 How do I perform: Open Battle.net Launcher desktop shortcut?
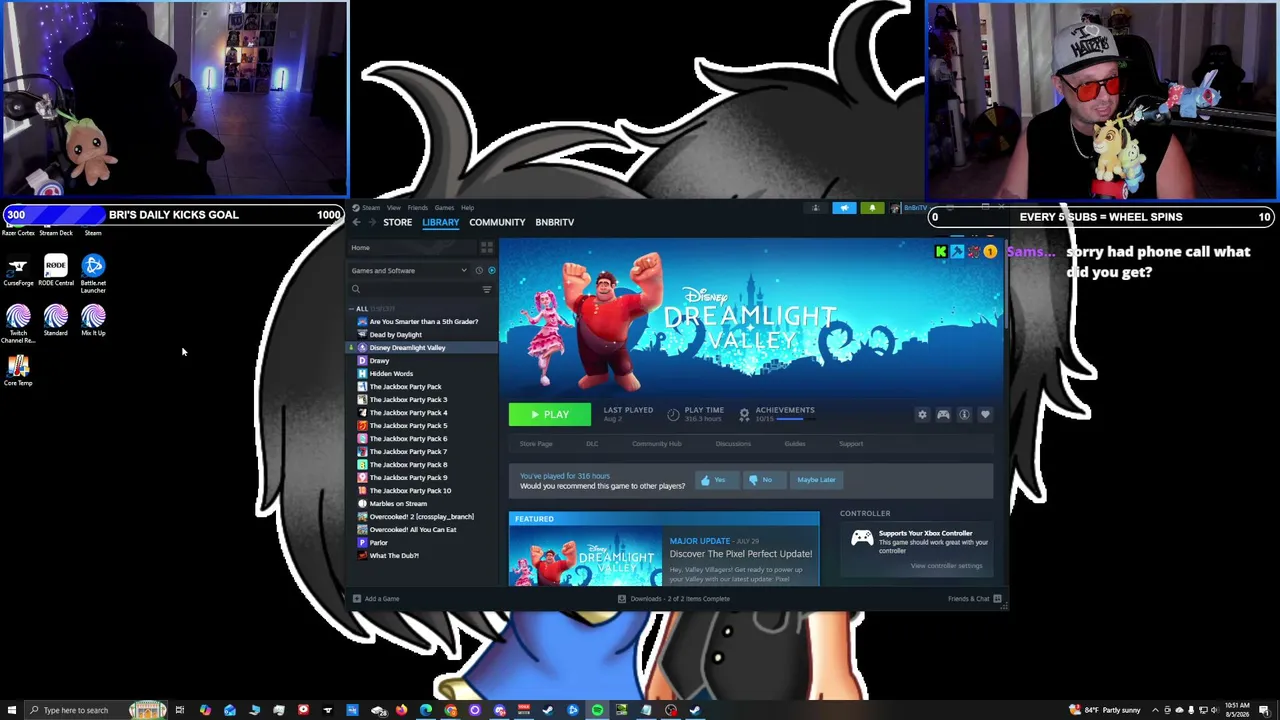[93, 274]
